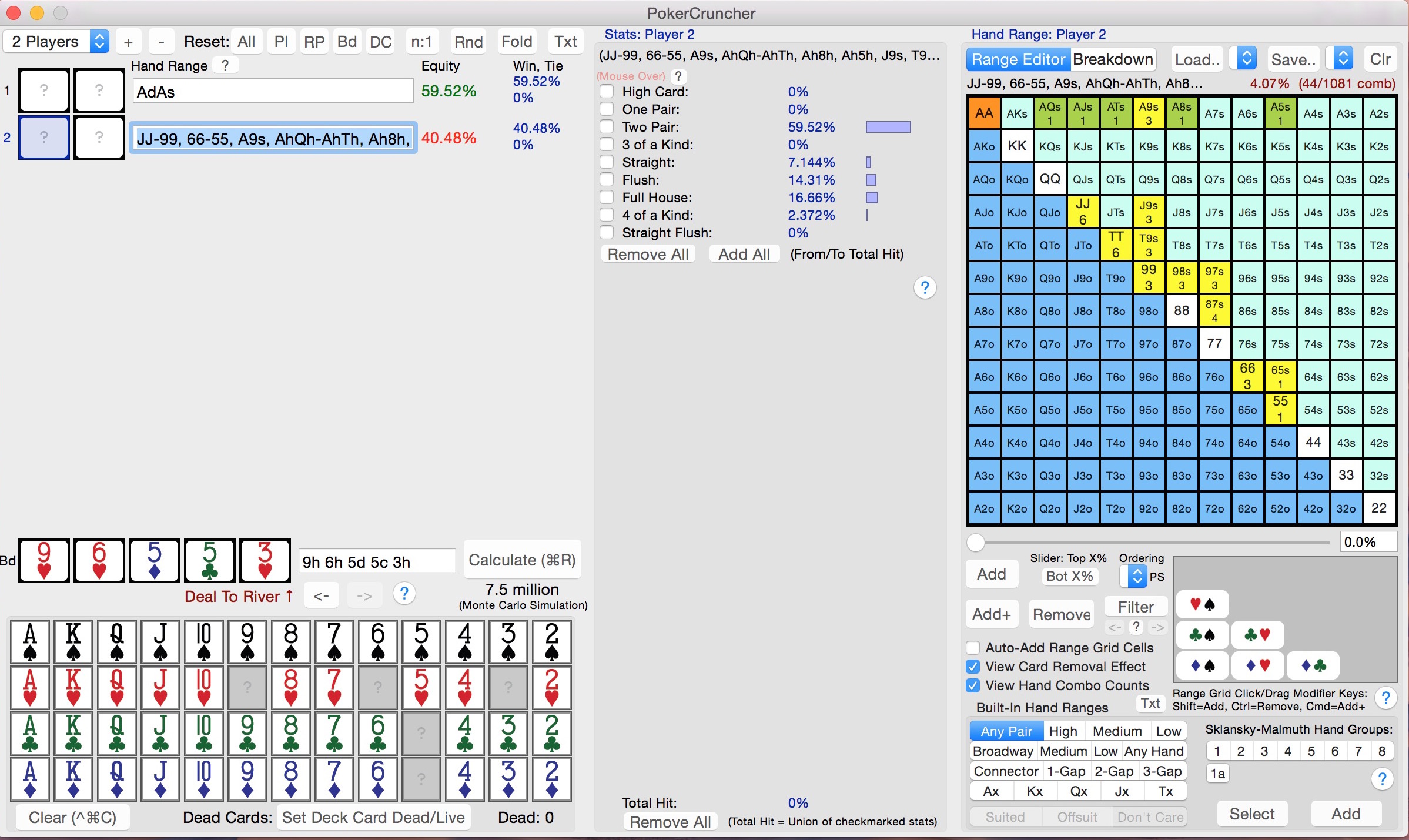This screenshot has width=1409, height=840.
Task: Select the diamond-spade suit combo filter
Action: click(1202, 665)
